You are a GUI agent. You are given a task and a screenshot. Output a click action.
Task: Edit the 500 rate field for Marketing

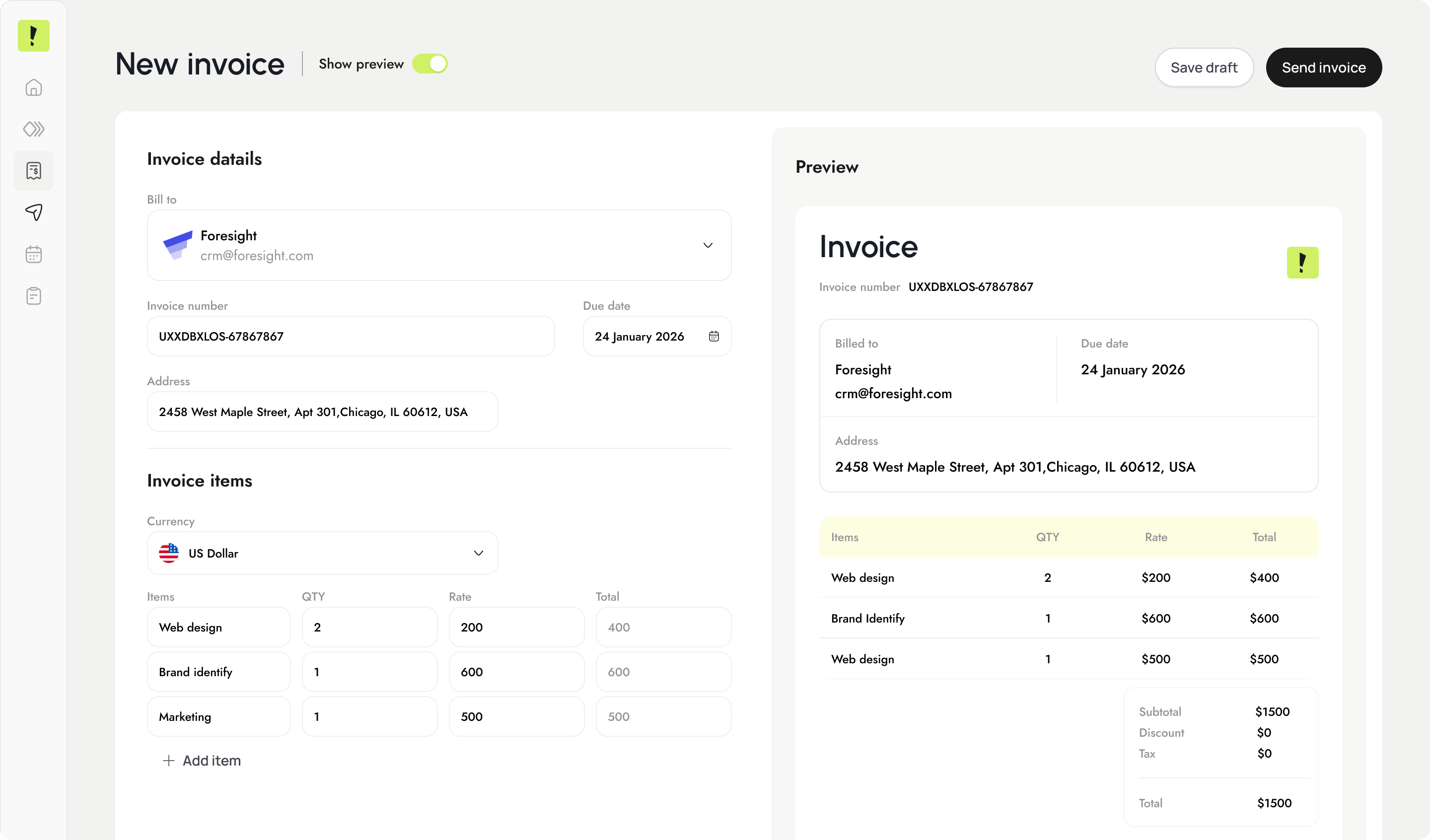tap(516, 716)
